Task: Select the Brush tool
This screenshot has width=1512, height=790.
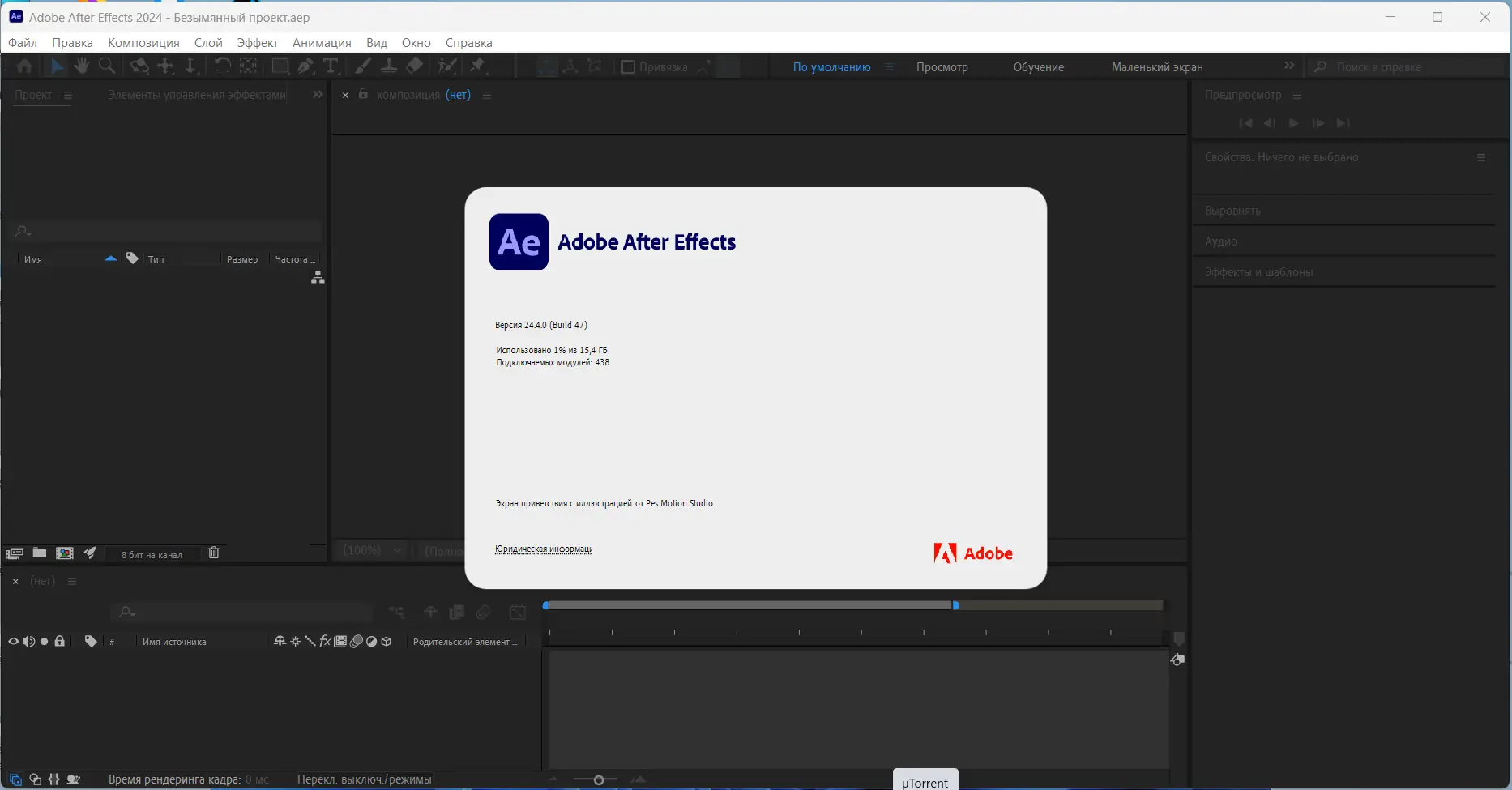Action: [x=364, y=66]
